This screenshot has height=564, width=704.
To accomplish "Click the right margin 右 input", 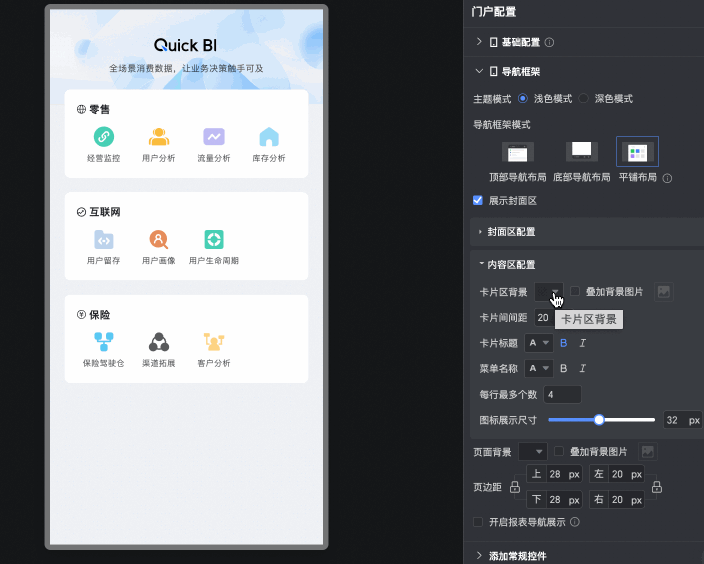I will (616, 499).
